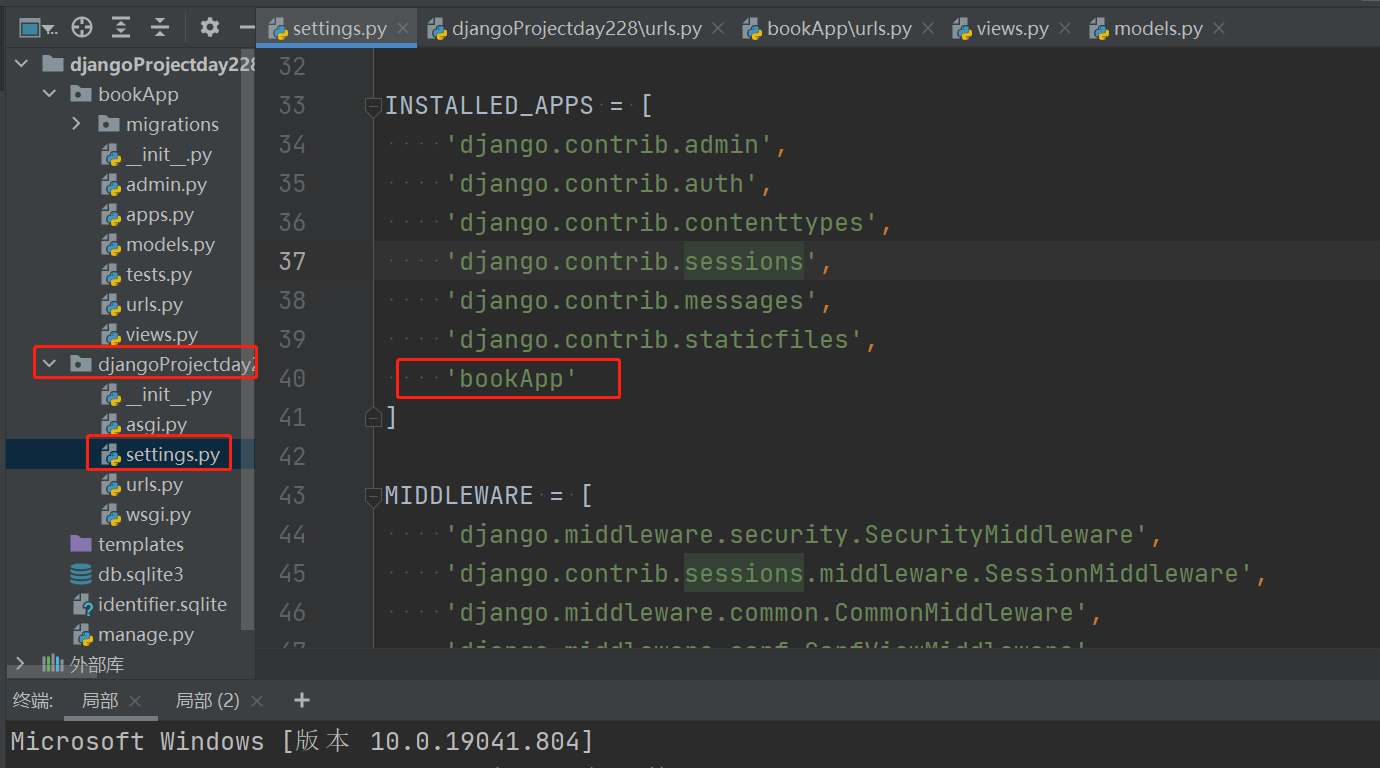Click the project tree vertical scrollbar

250,340
